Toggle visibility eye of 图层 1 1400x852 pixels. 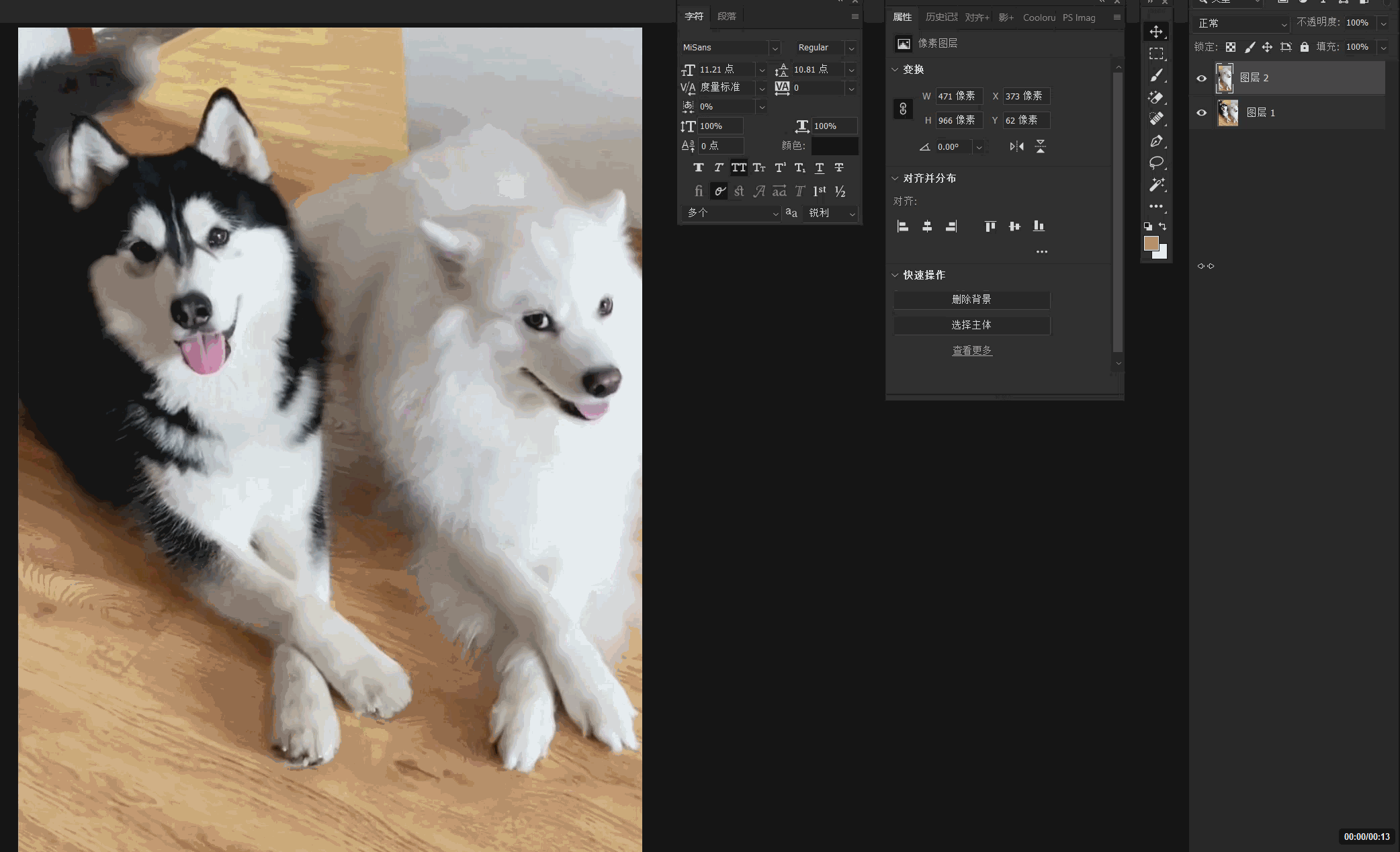[x=1202, y=113]
